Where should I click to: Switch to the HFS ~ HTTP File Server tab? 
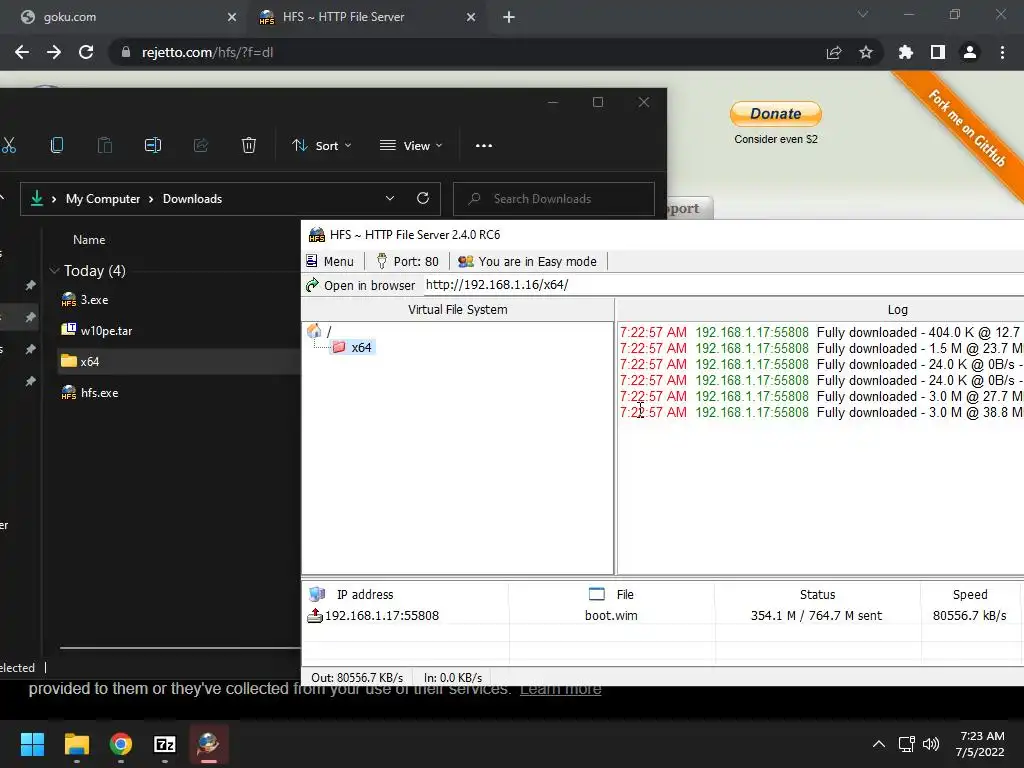point(366,18)
